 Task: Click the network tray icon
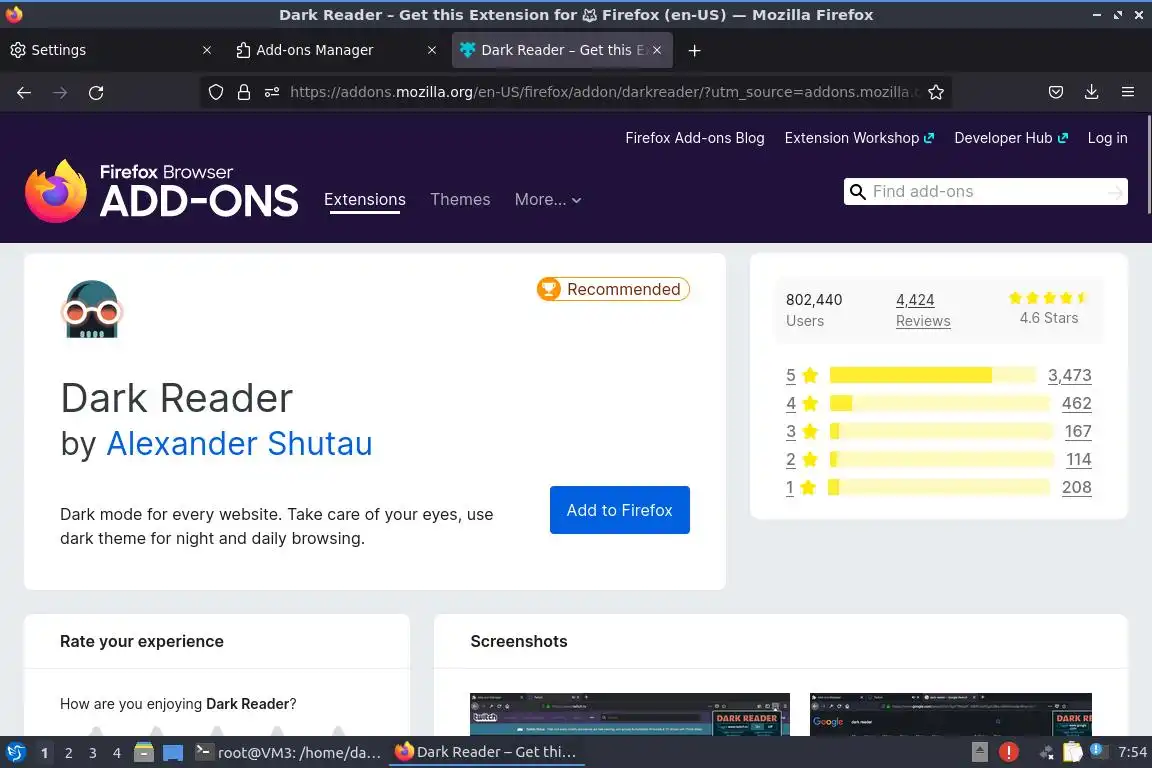point(1046,752)
